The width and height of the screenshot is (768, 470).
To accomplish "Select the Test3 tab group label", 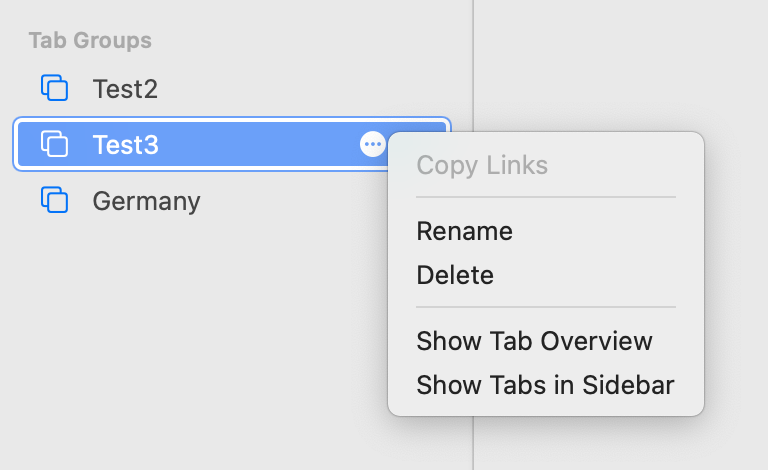I will (125, 145).
